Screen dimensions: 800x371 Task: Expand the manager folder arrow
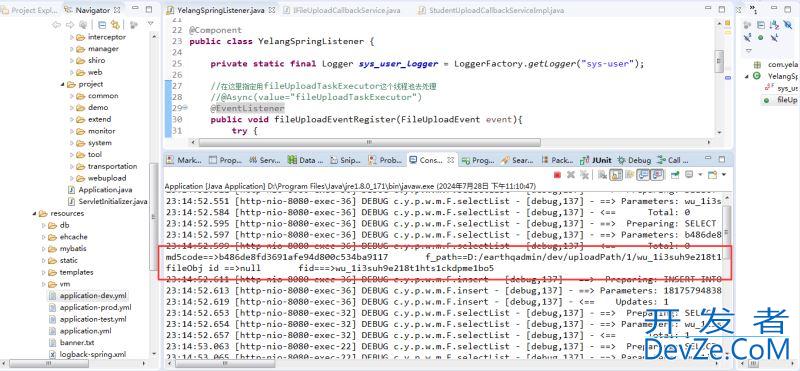[x=71, y=49]
